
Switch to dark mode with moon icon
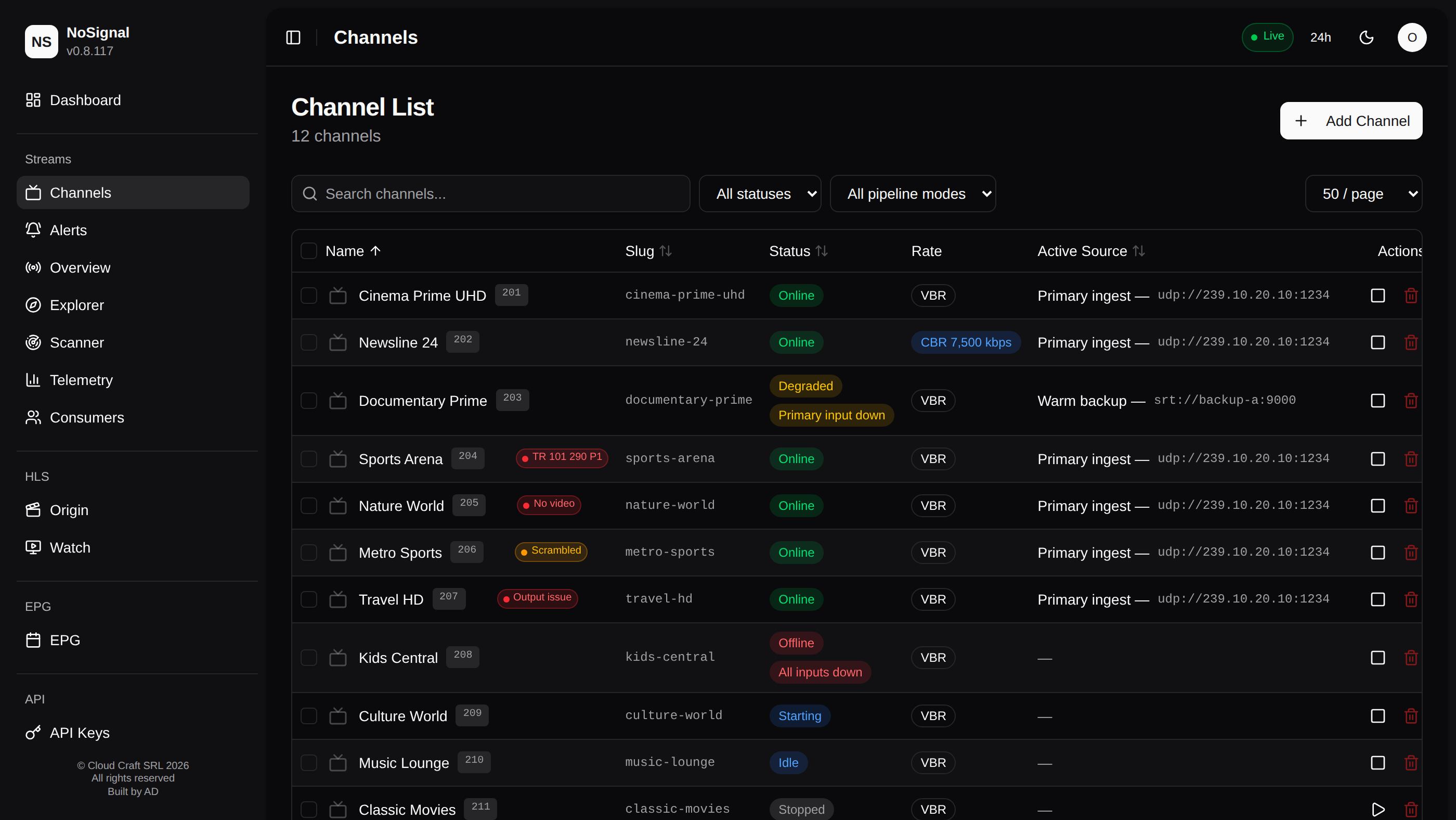pos(1366,37)
